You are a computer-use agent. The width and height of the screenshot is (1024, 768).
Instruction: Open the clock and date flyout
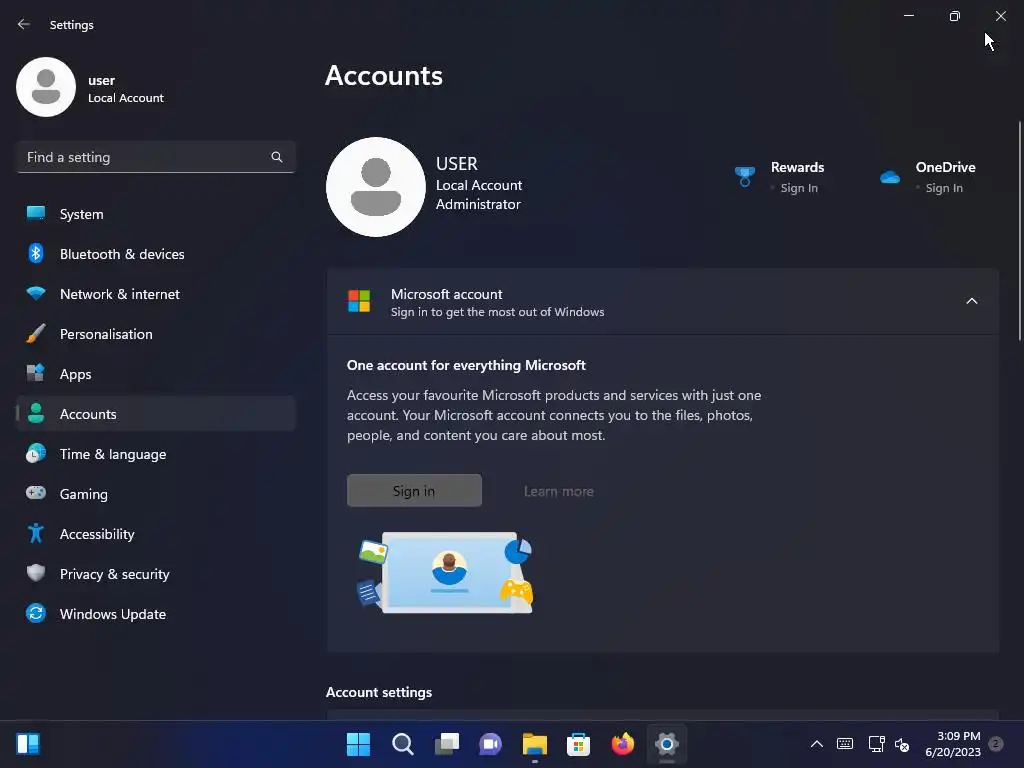tap(953, 744)
